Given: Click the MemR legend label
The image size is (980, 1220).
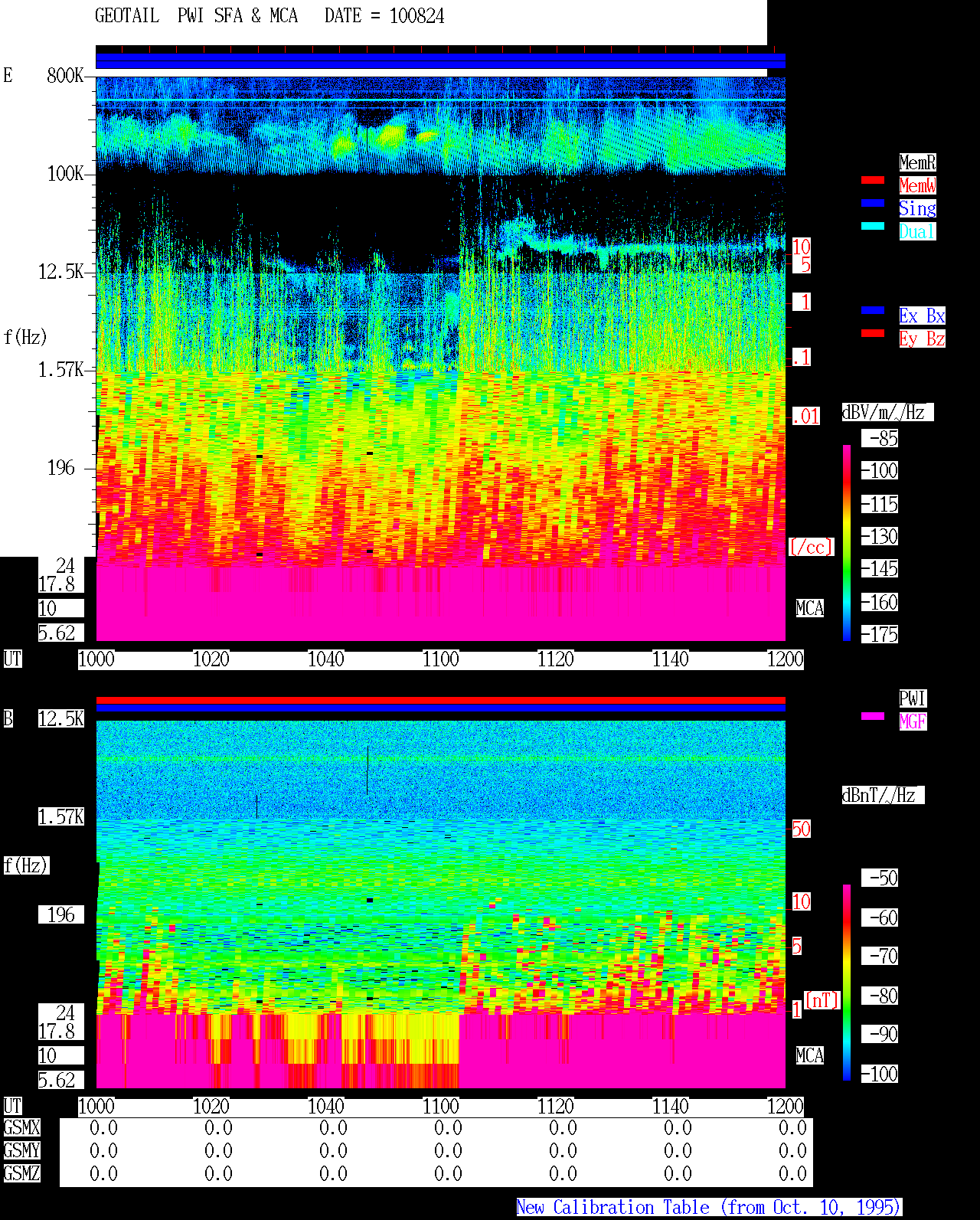Looking at the screenshot, I should (x=917, y=162).
